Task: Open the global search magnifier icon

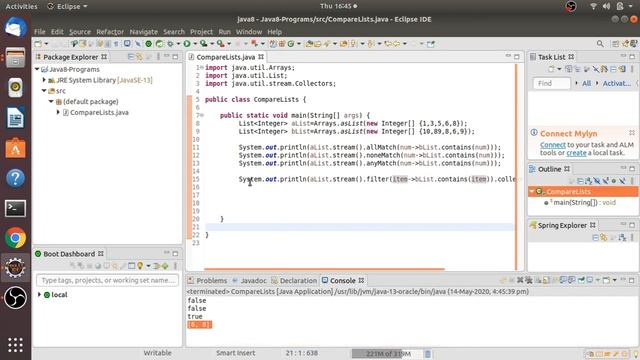Action: (600, 44)
